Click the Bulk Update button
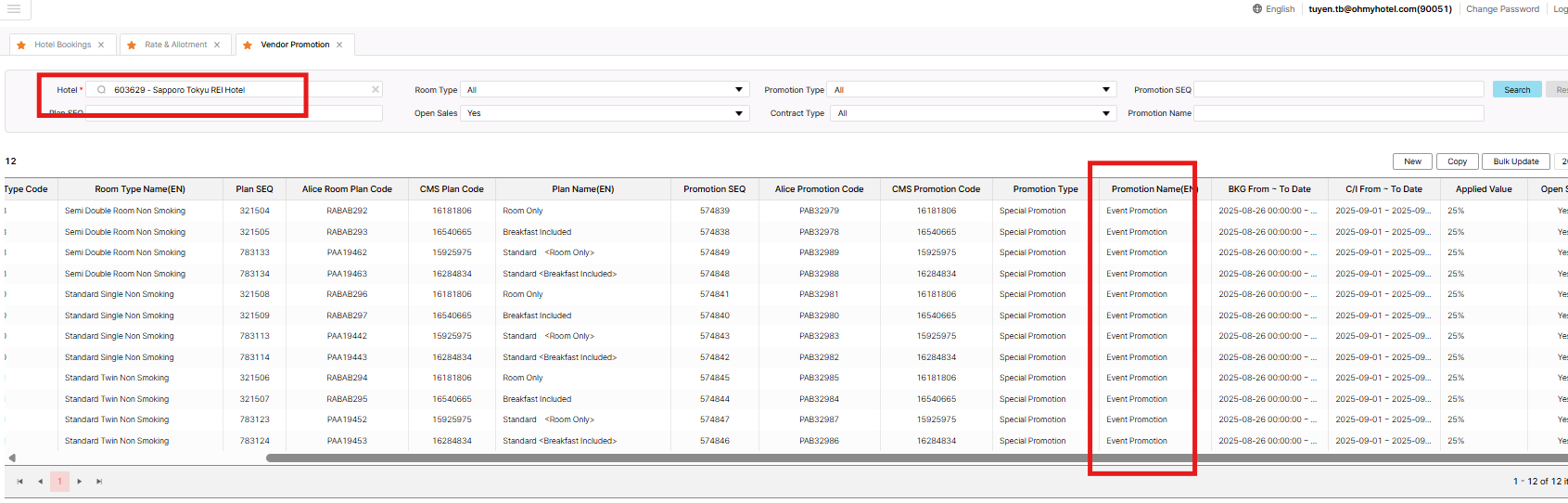The width and height of the screenshot is (1568, 503). (x=1515, y=161)
